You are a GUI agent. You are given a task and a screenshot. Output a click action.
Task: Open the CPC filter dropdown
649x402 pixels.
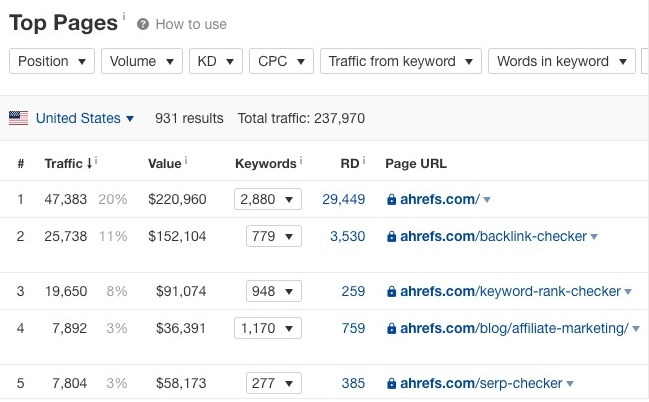click(x=281, y=61)
